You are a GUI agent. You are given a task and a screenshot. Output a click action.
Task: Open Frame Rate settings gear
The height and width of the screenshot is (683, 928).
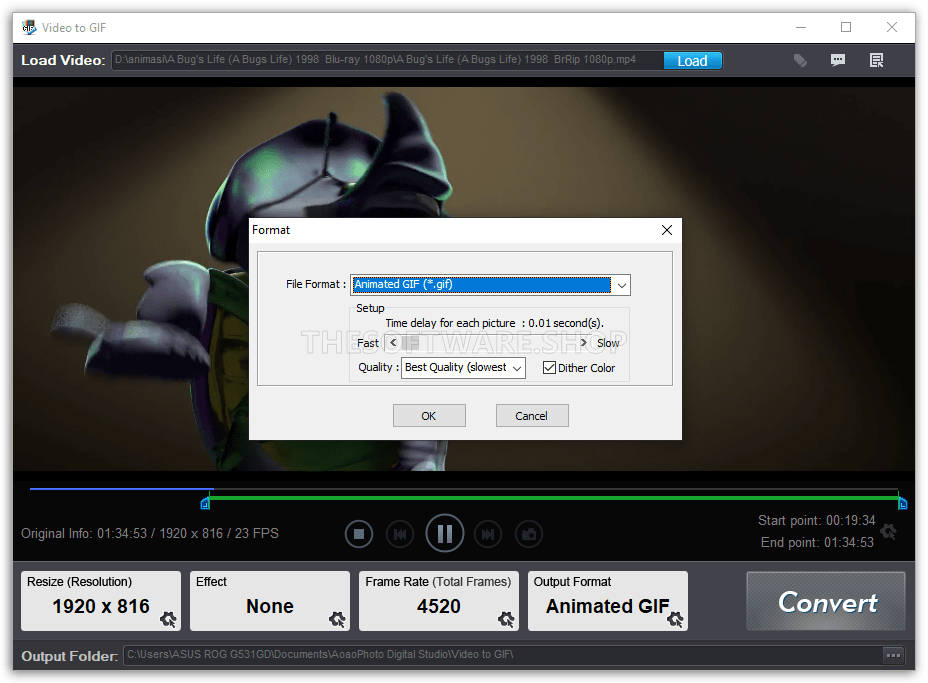pyautogui.click(x=506, y=620)
